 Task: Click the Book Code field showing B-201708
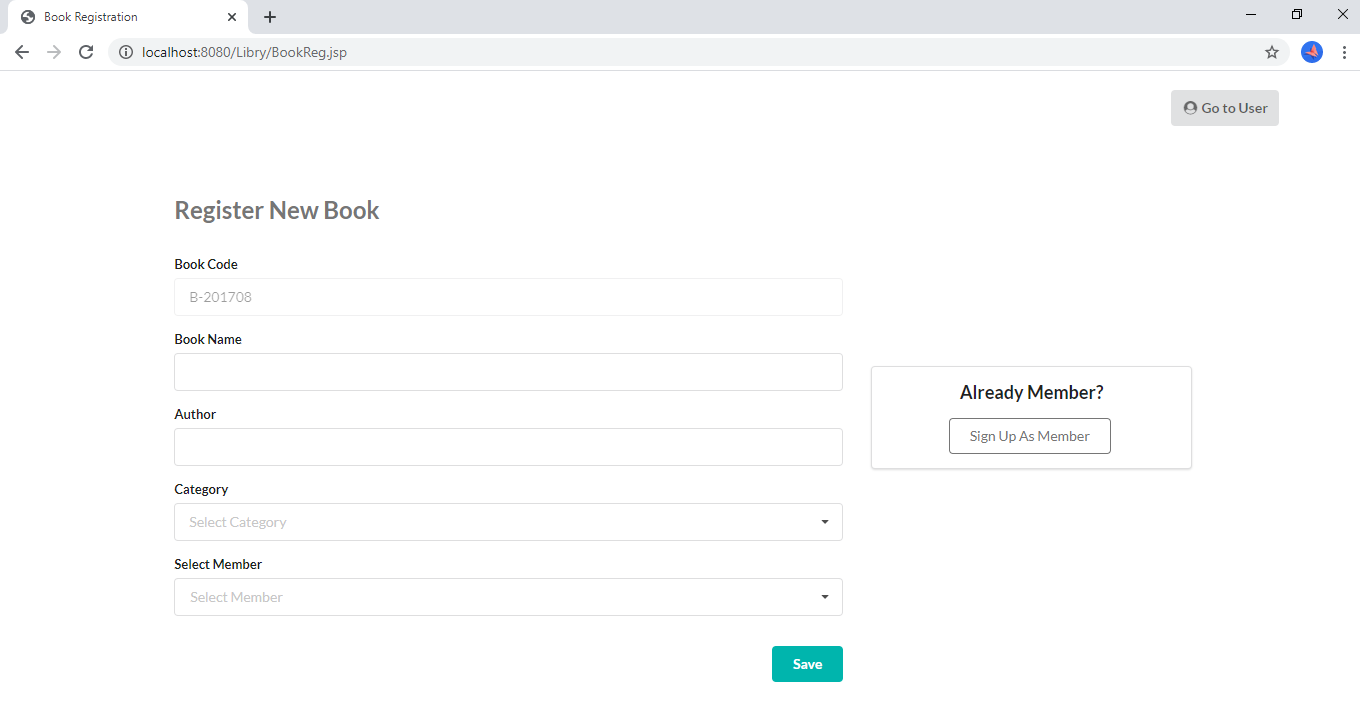point(508,296)
